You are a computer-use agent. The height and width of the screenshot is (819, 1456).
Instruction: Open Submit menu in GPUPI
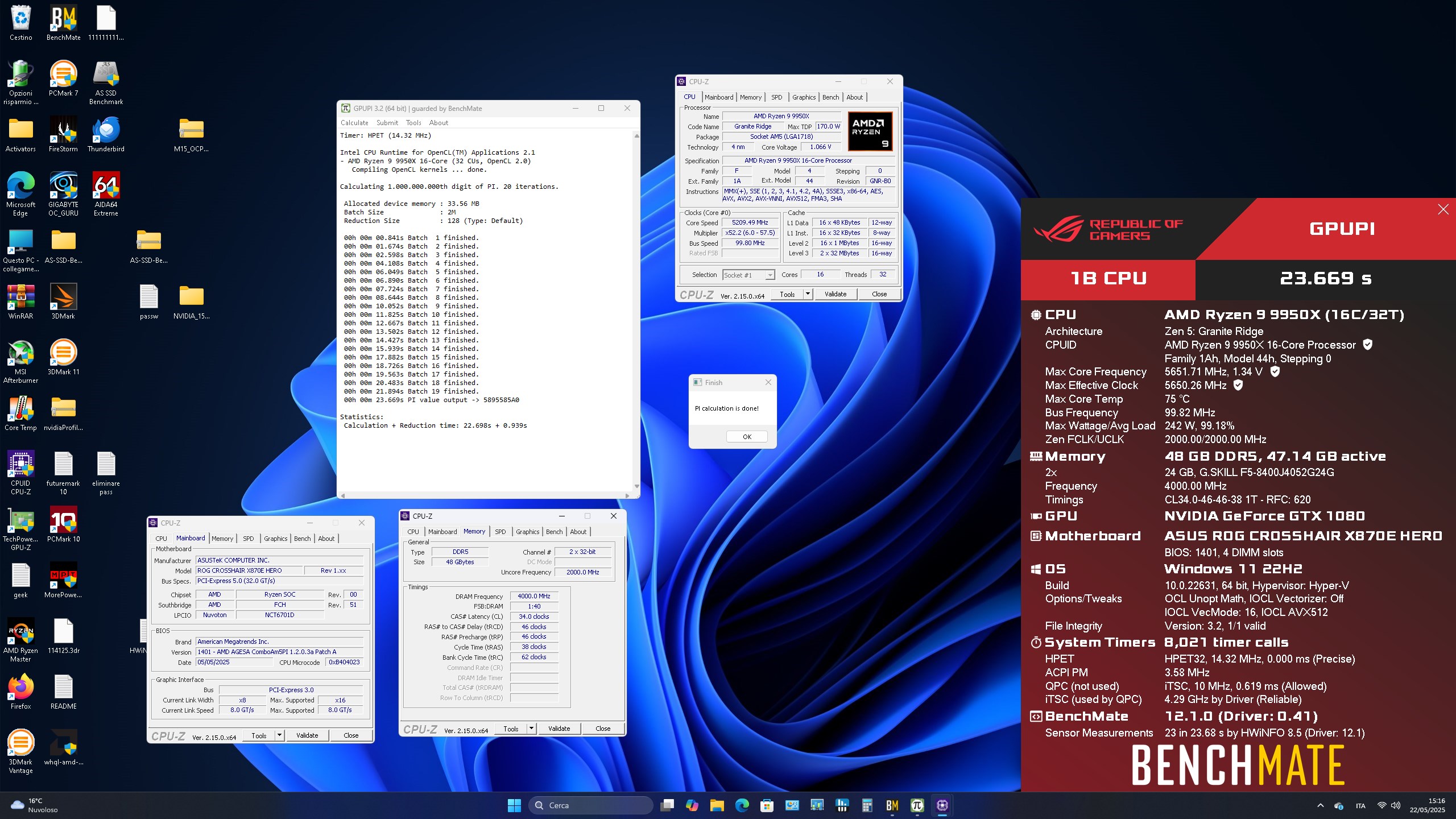(x=387, y=123)
